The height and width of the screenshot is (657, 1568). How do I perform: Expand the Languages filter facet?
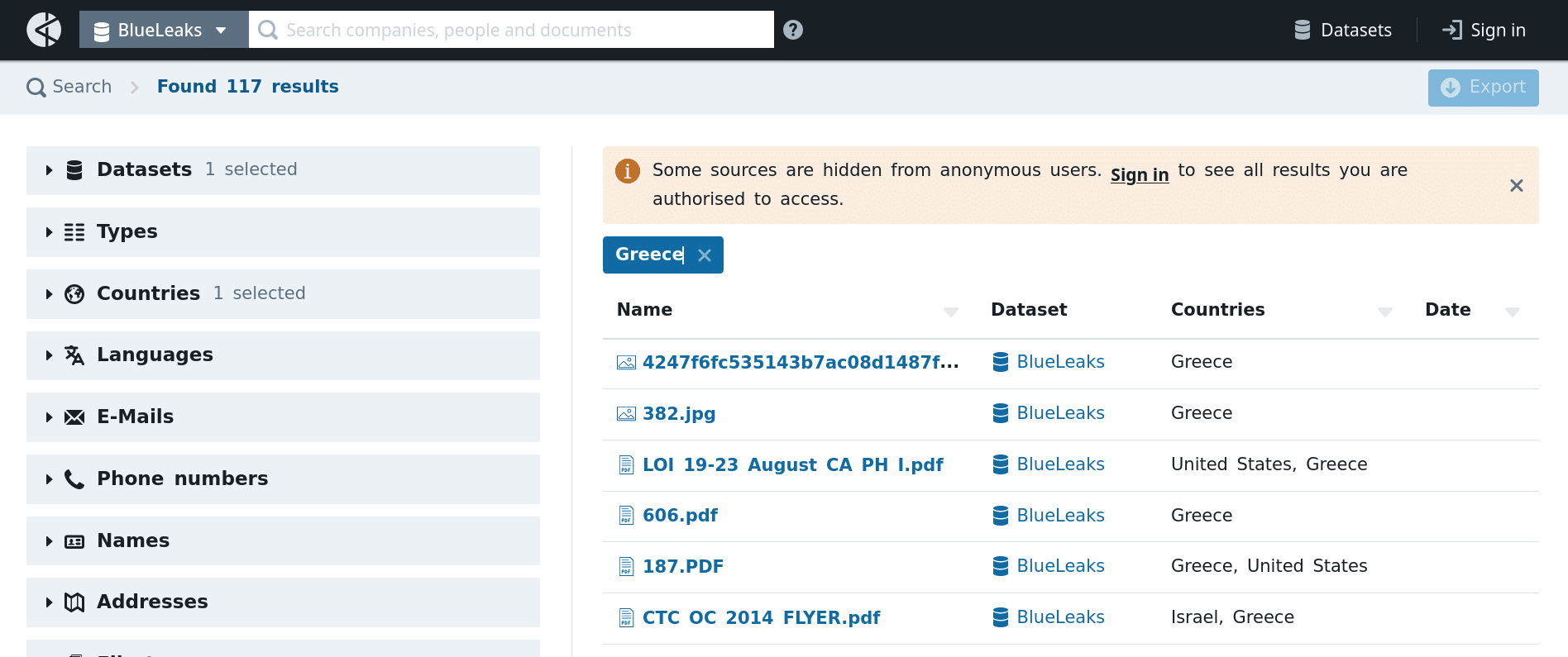click(283, 355)
